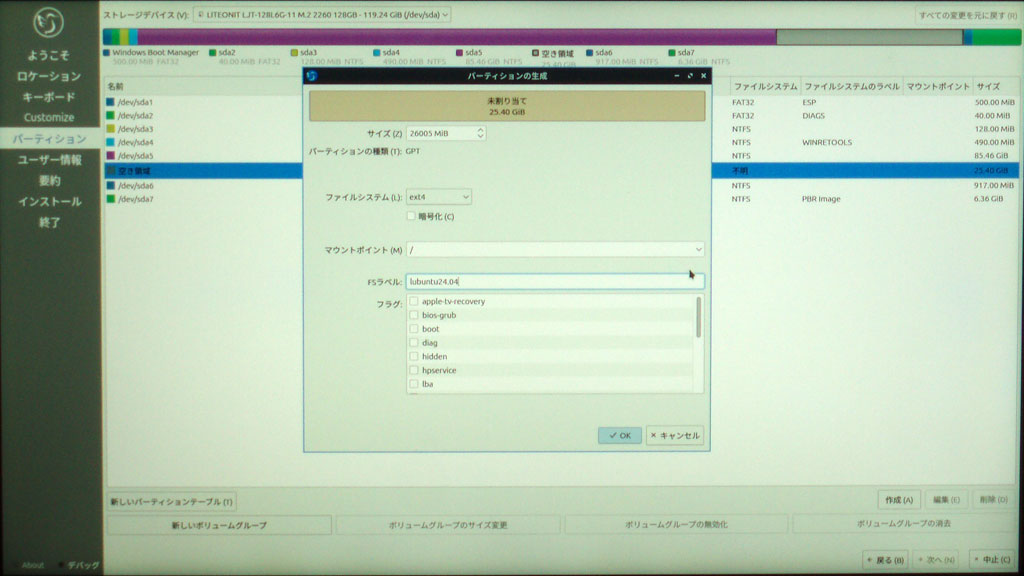Click the /dev/sda5 purple partition icon
Image resolution: width=1024 pixels, height=576 pixels.
(x=110, y=156)
